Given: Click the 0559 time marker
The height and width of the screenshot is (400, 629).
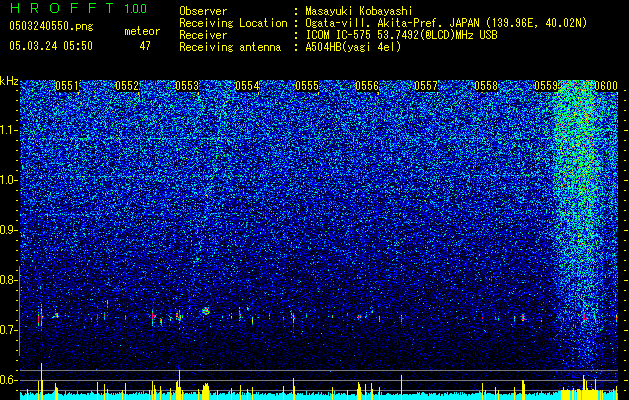Looking at the screenshot, I should (546, 86).
